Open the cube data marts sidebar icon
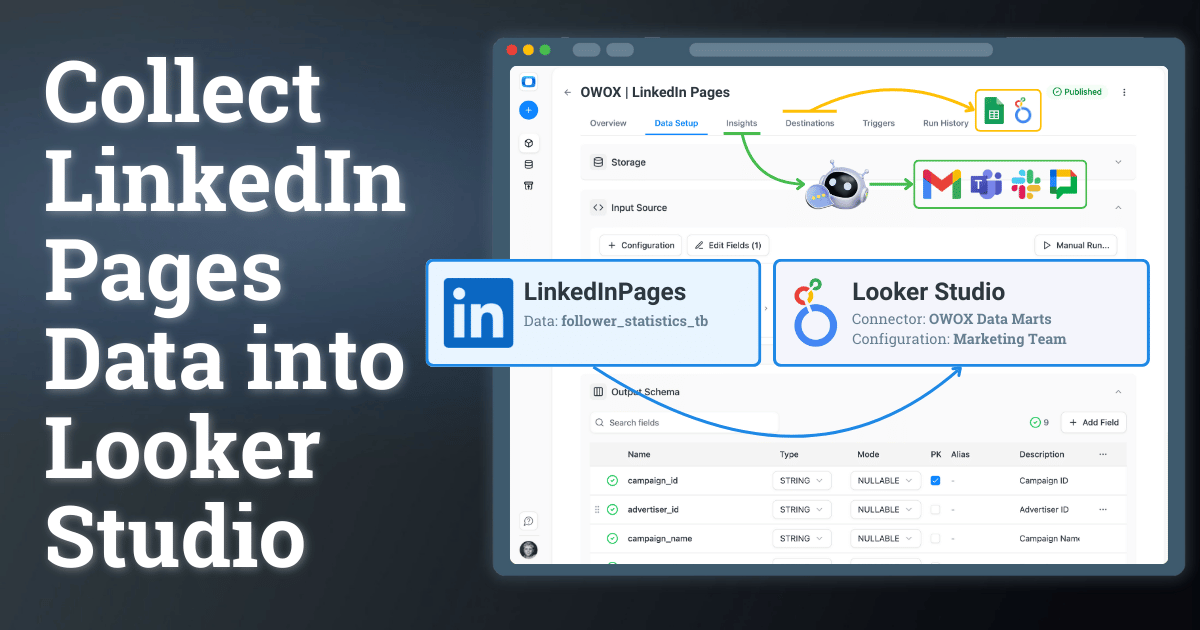Viewport: 1200px width, 630px height. (529, 143)
